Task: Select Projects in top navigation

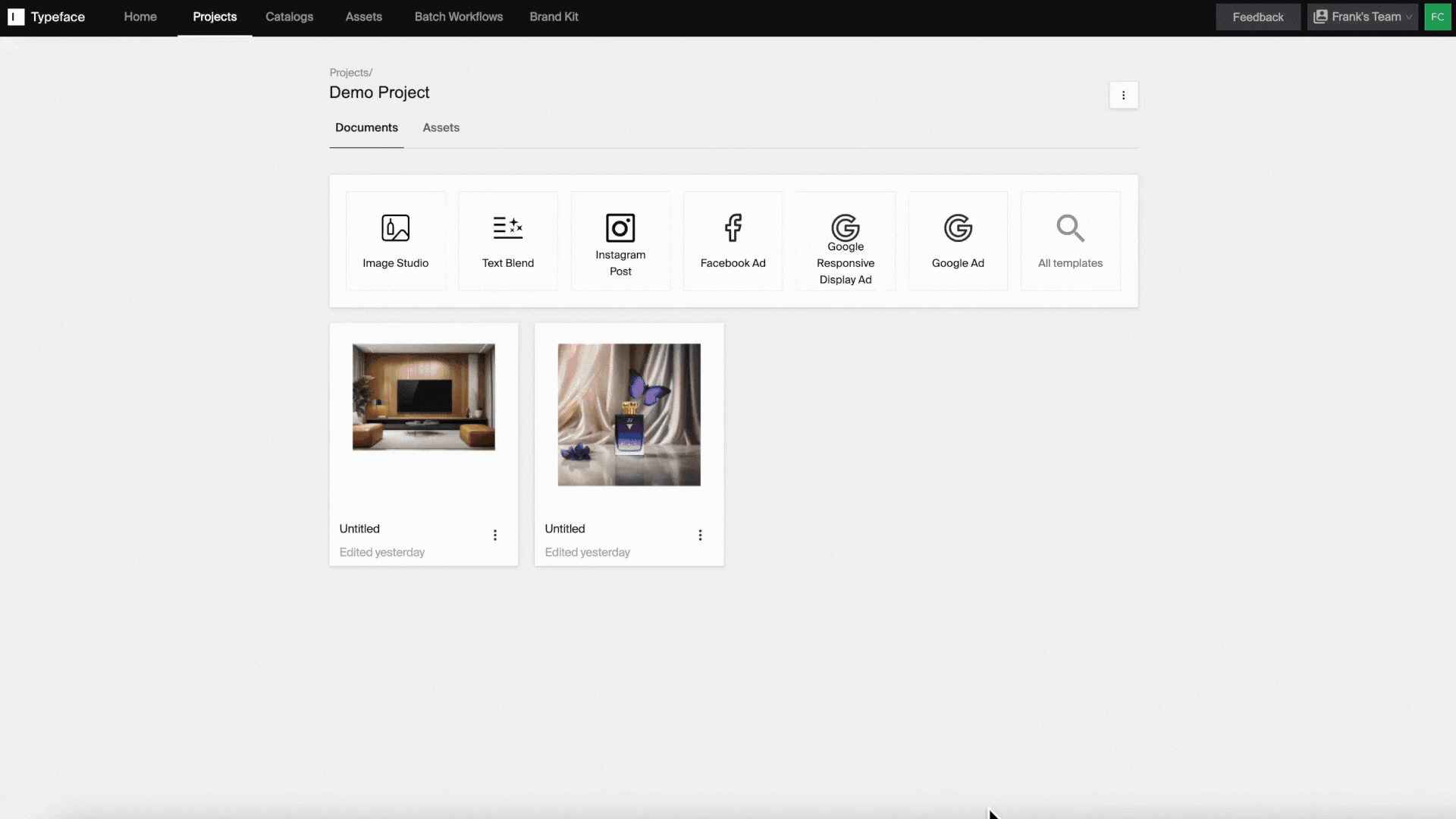Action: point(215,17)
